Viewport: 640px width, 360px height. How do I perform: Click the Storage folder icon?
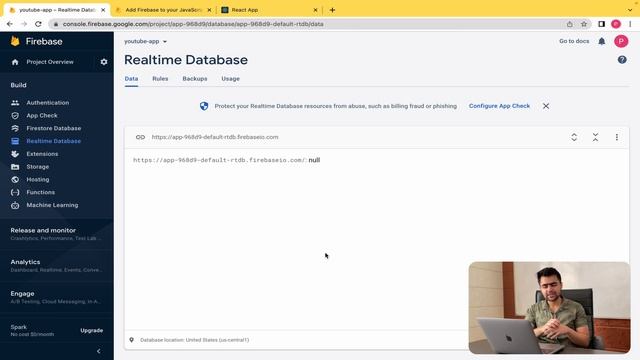click(15, 167)
